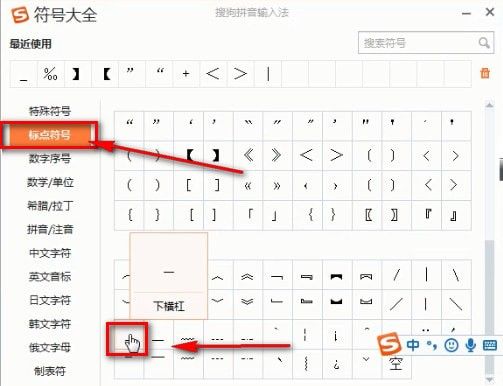Open the 英文音标 category
The width and height of the screenshot is (503, 386).
50,277
